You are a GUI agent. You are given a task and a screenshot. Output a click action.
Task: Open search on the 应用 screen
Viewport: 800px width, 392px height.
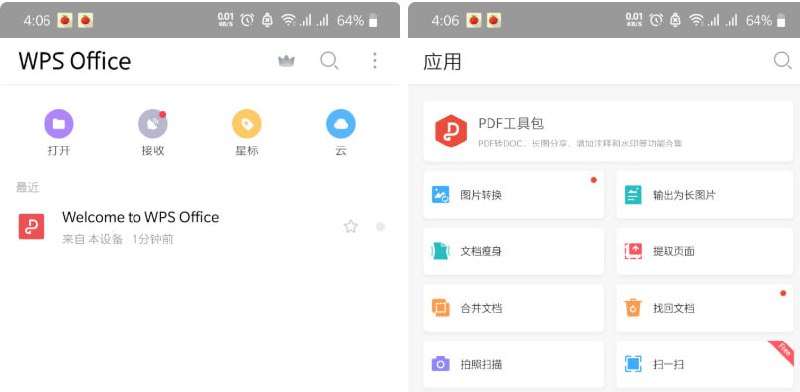tap(782, 61)
